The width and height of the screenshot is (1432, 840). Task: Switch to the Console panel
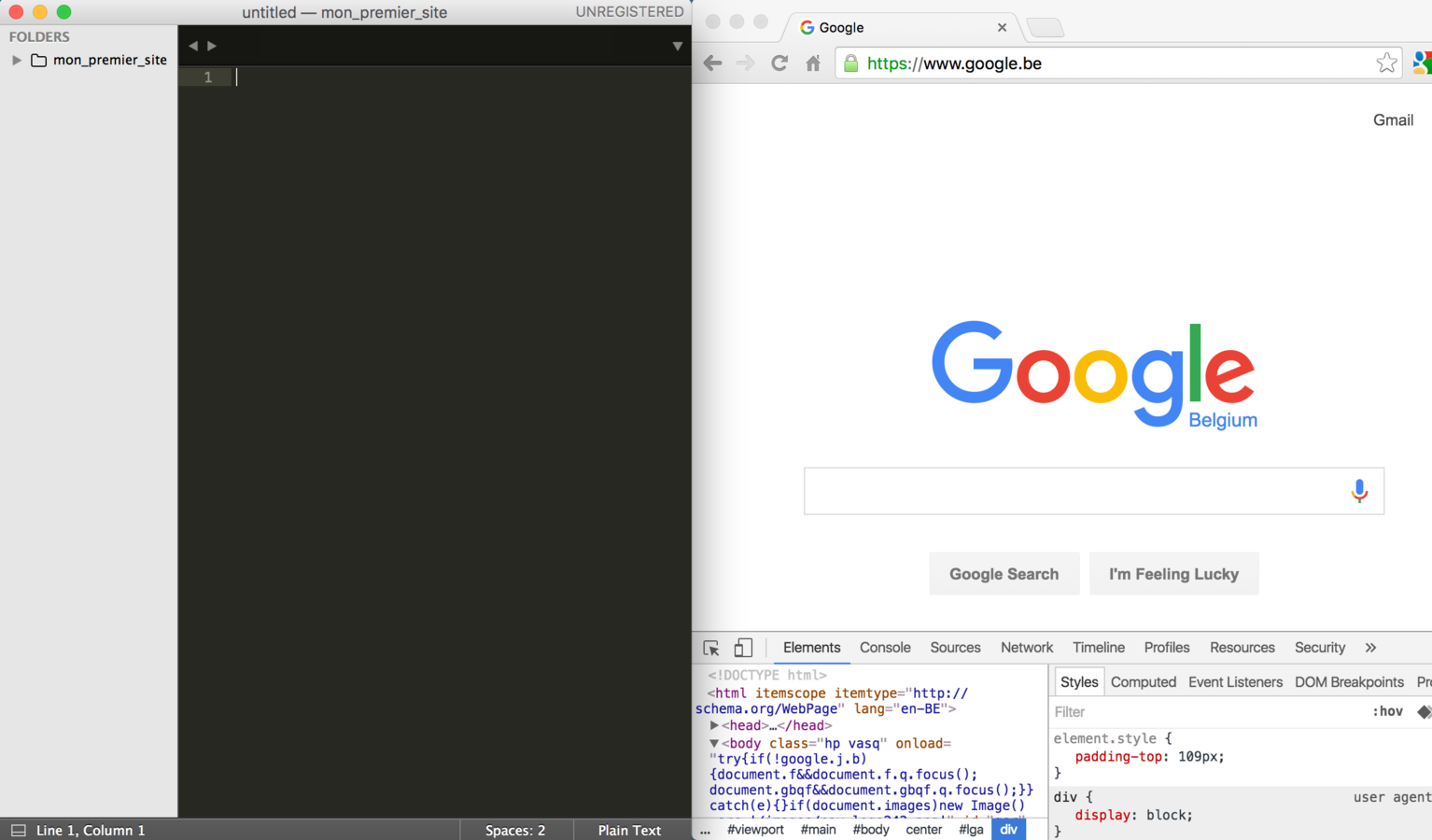coord(885,648)
